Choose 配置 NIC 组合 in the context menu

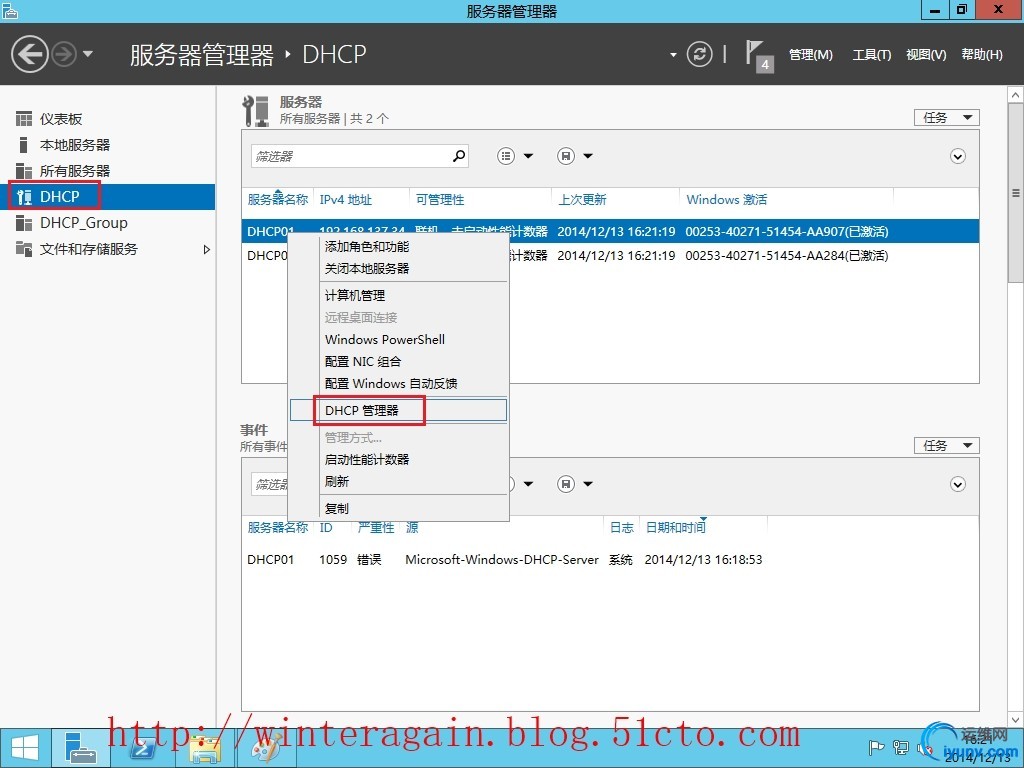[398, 362]
